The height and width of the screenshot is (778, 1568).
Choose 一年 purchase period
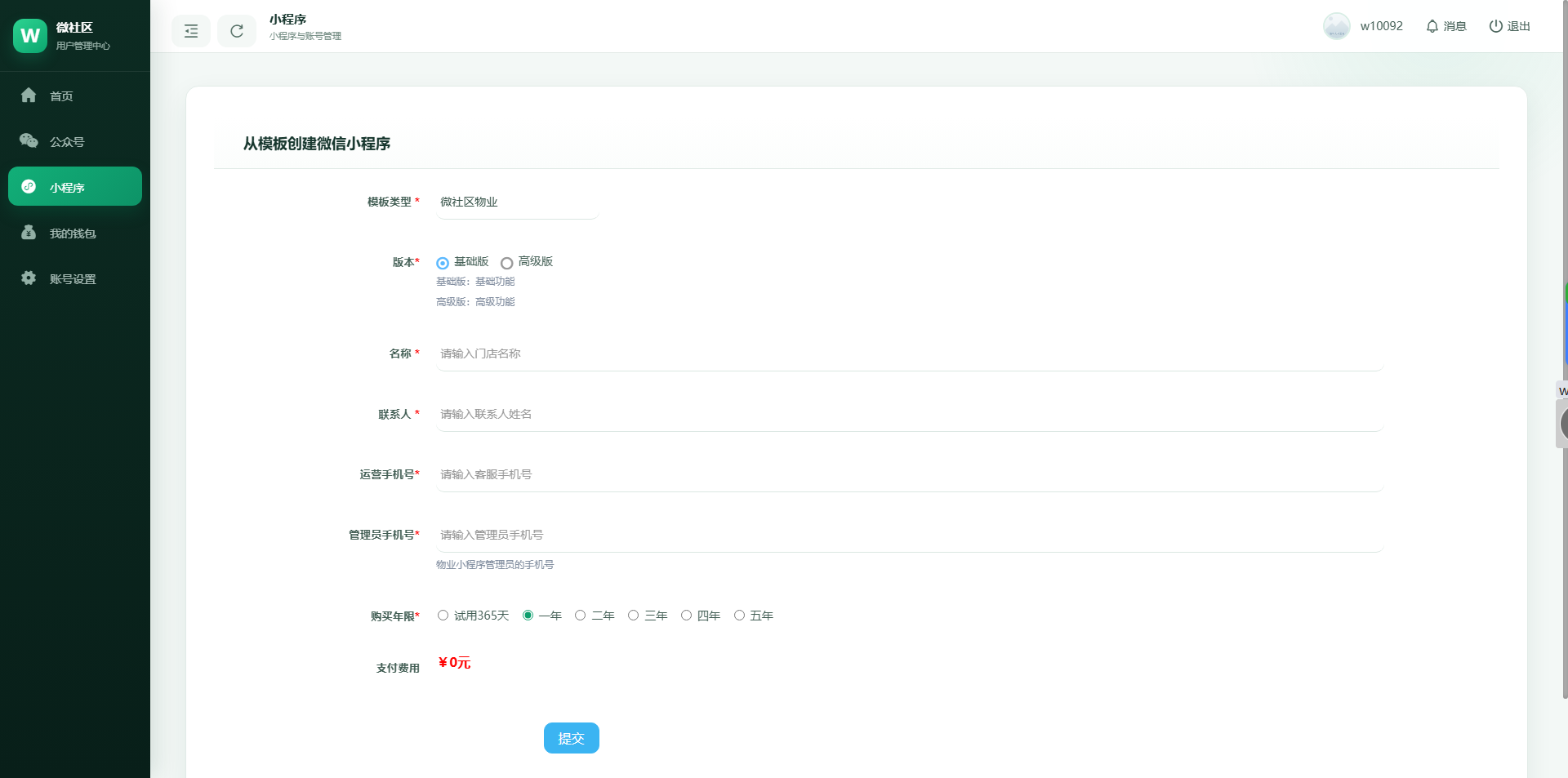click(528, 616)
